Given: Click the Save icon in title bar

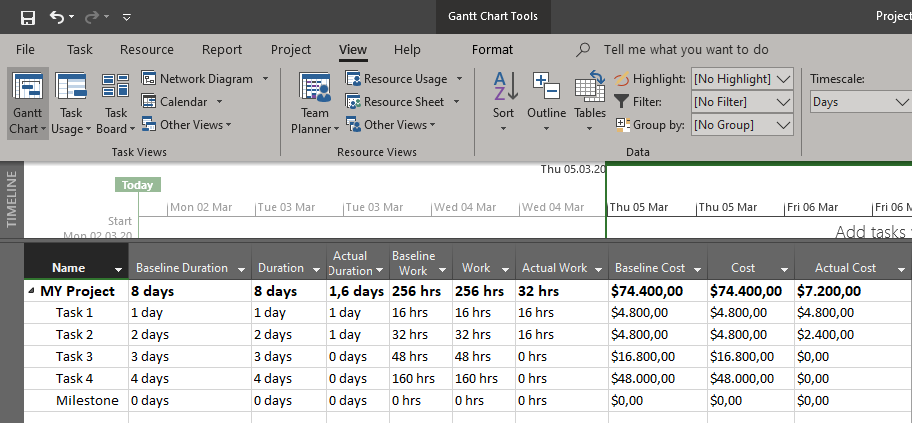Looking at the screenshot, I should [x=27, y=18].
